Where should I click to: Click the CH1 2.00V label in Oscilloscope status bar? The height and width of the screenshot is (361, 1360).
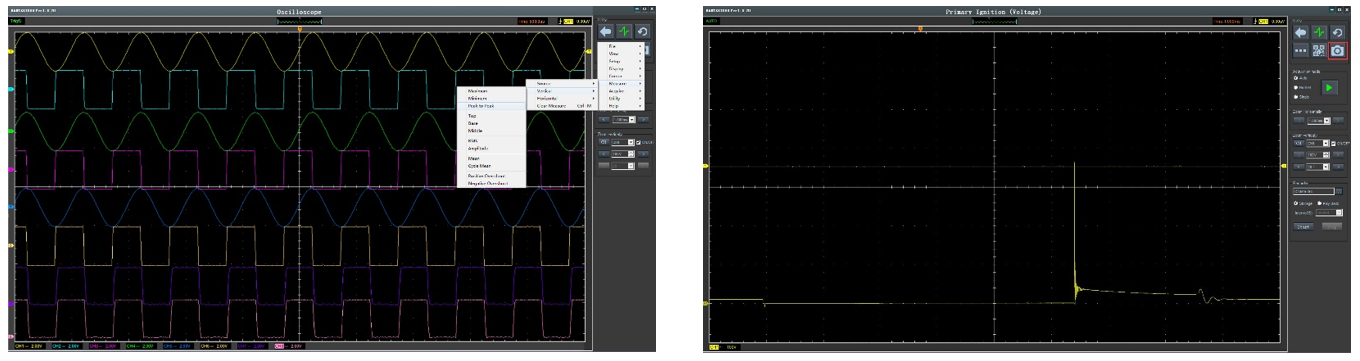tap(30, 346)
